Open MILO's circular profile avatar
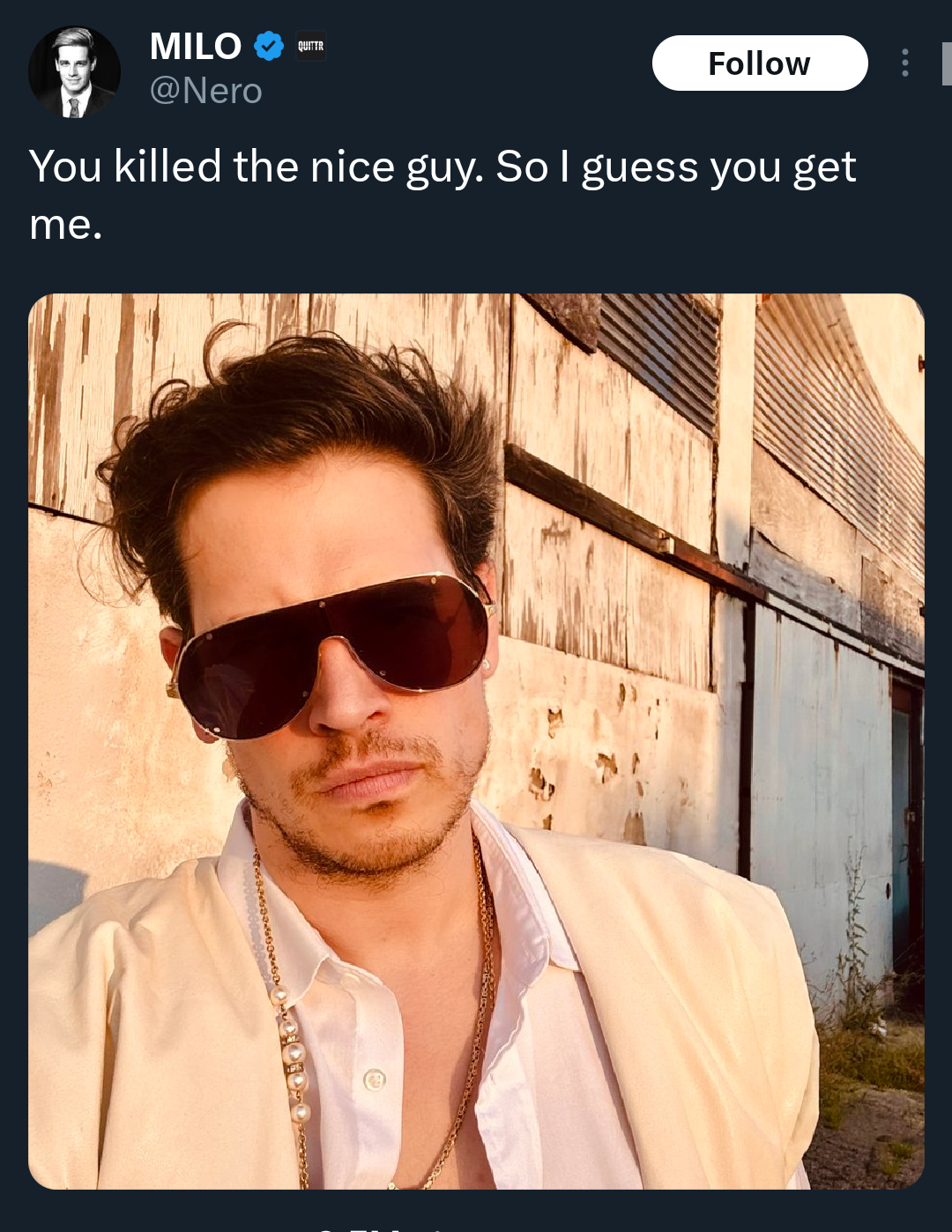The width and height of the screenshot is (952, 1232). pos(74,71)
